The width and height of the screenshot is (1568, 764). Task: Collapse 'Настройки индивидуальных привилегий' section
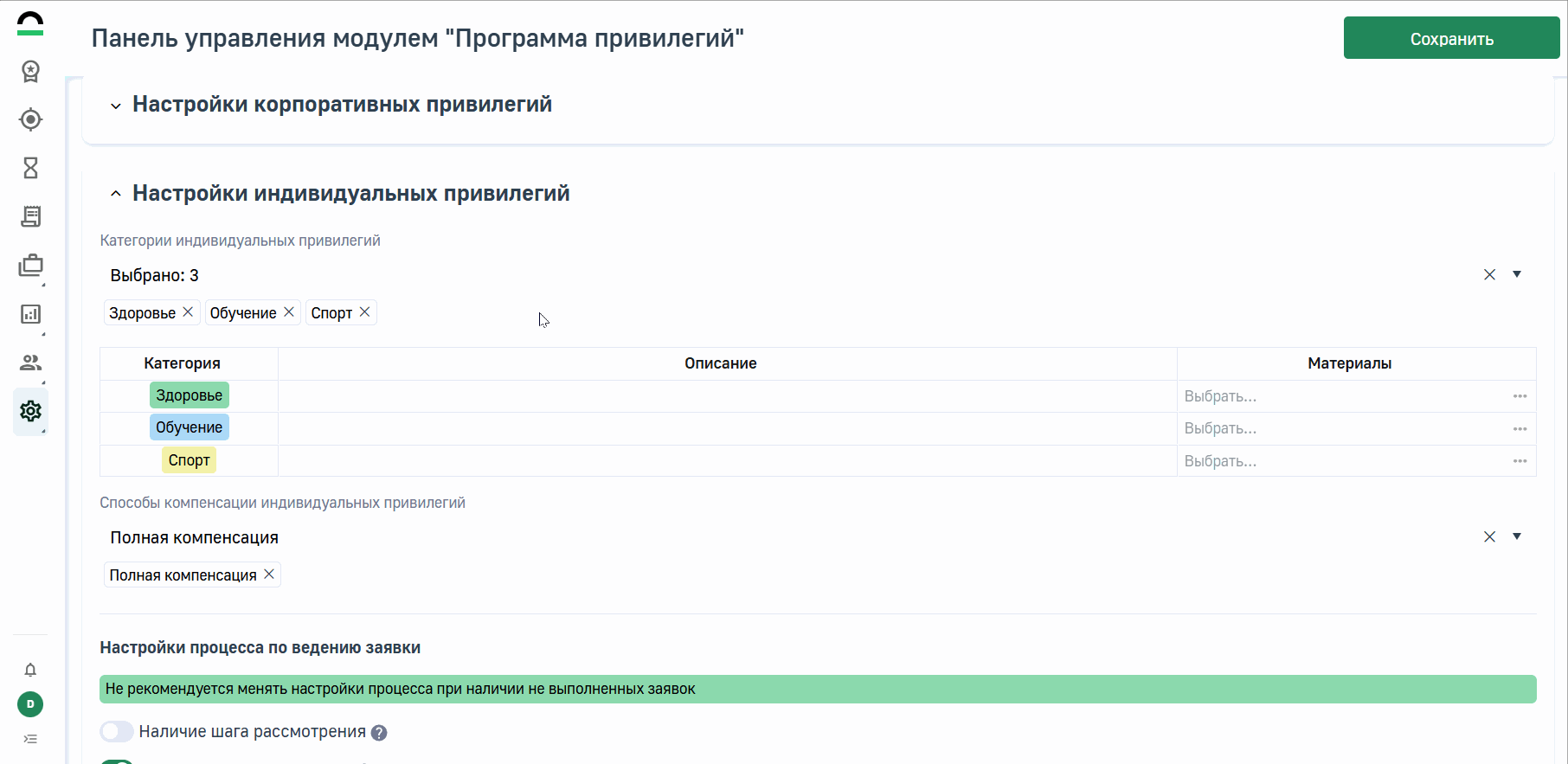point(115,194)
